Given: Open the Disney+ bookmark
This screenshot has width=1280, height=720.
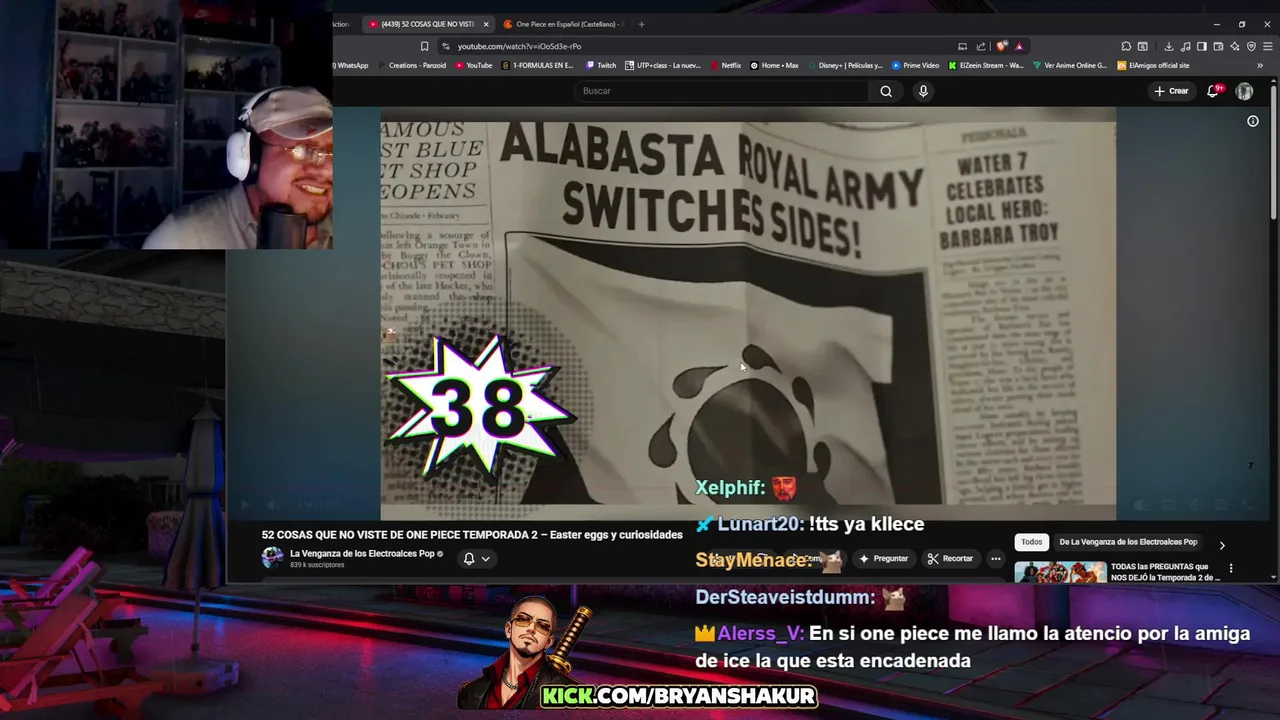Looking at the screenshot, I should [x=845, y=65].
